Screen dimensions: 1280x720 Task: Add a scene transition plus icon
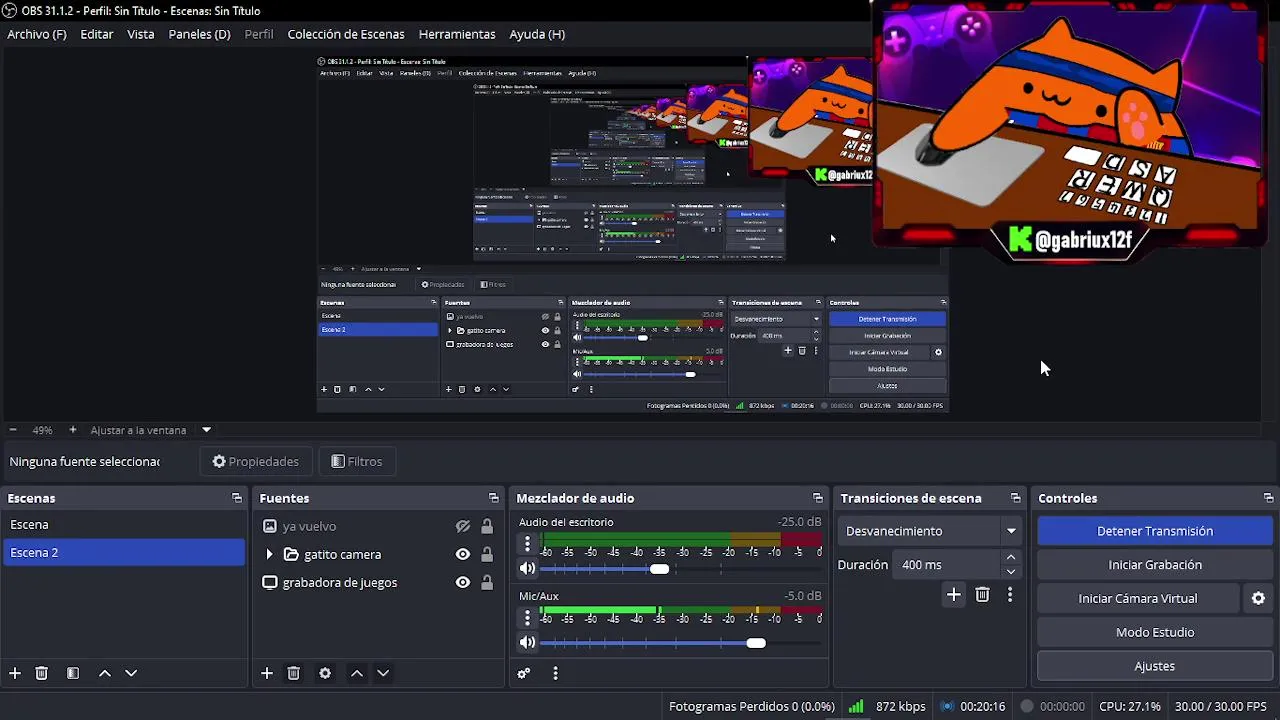[x=954, y=595]
